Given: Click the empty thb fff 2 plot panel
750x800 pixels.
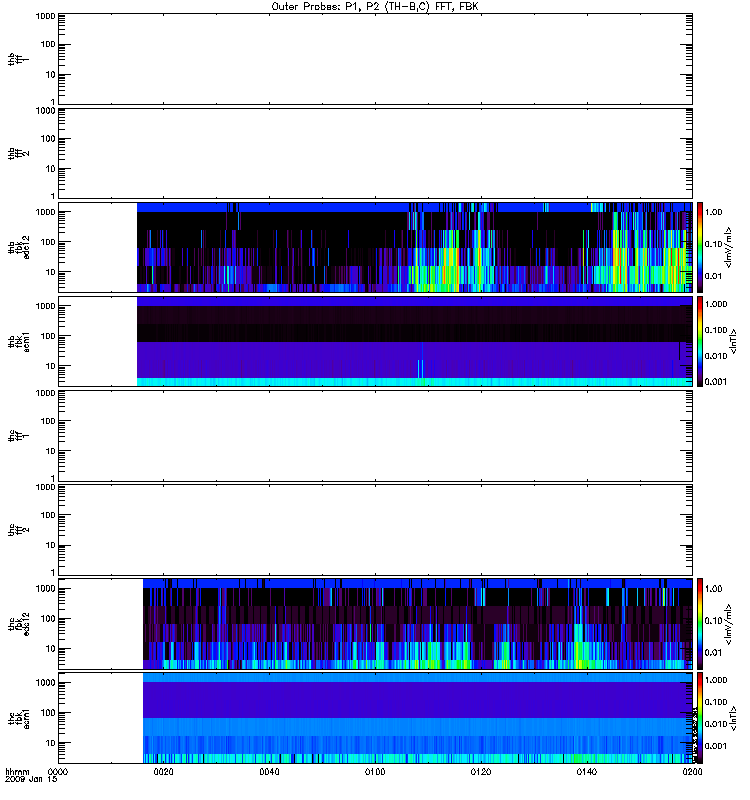Looking at the screenshot, I should [x=375, y=154].
